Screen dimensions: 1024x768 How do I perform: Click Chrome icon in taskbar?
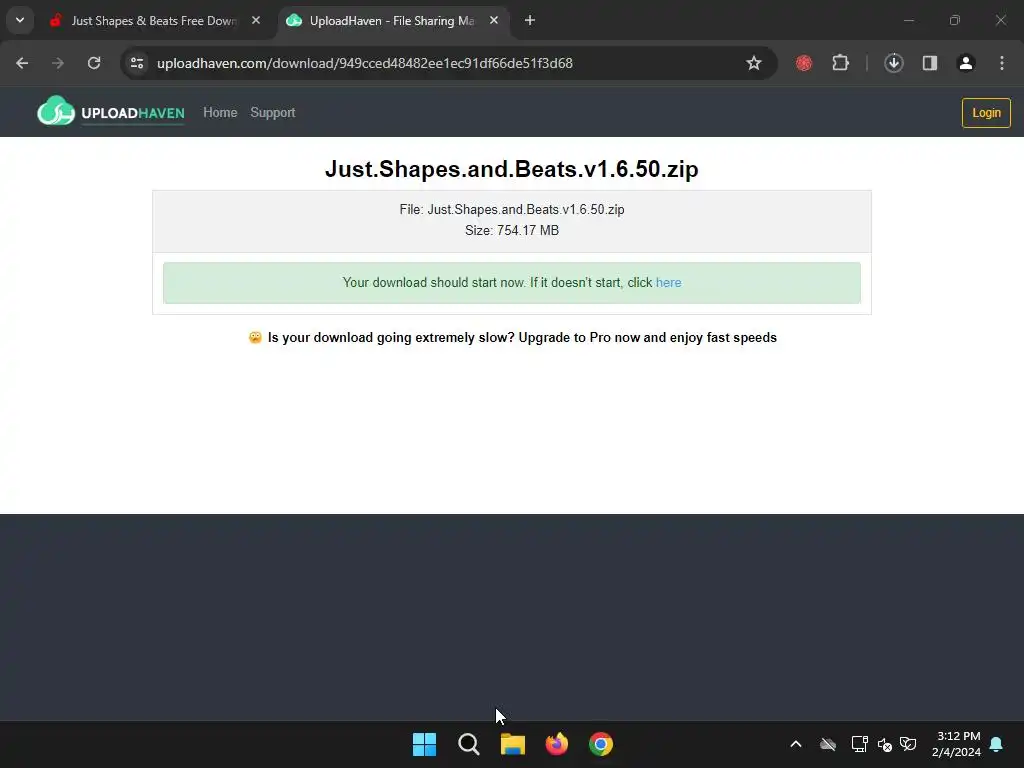click(x=601, y=744)
